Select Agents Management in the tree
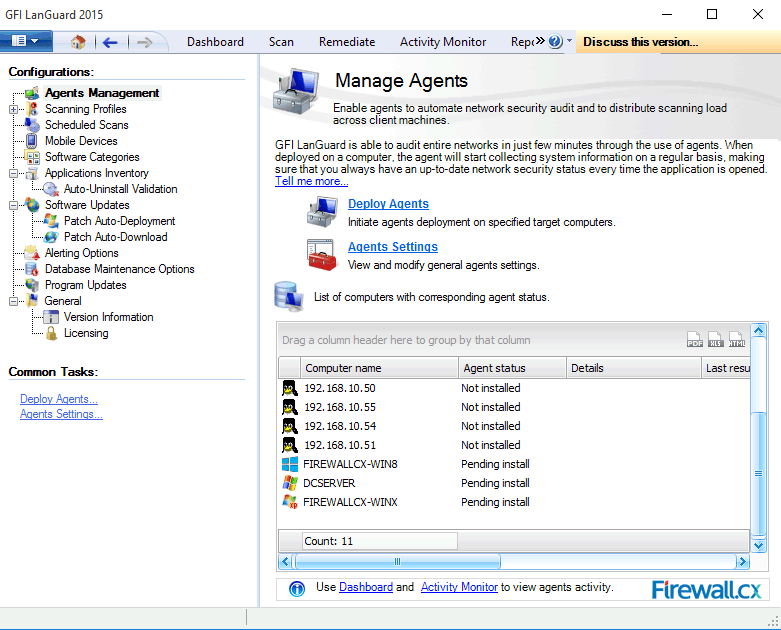The height and width of the screenshot is (630, 781). (102, 93)
